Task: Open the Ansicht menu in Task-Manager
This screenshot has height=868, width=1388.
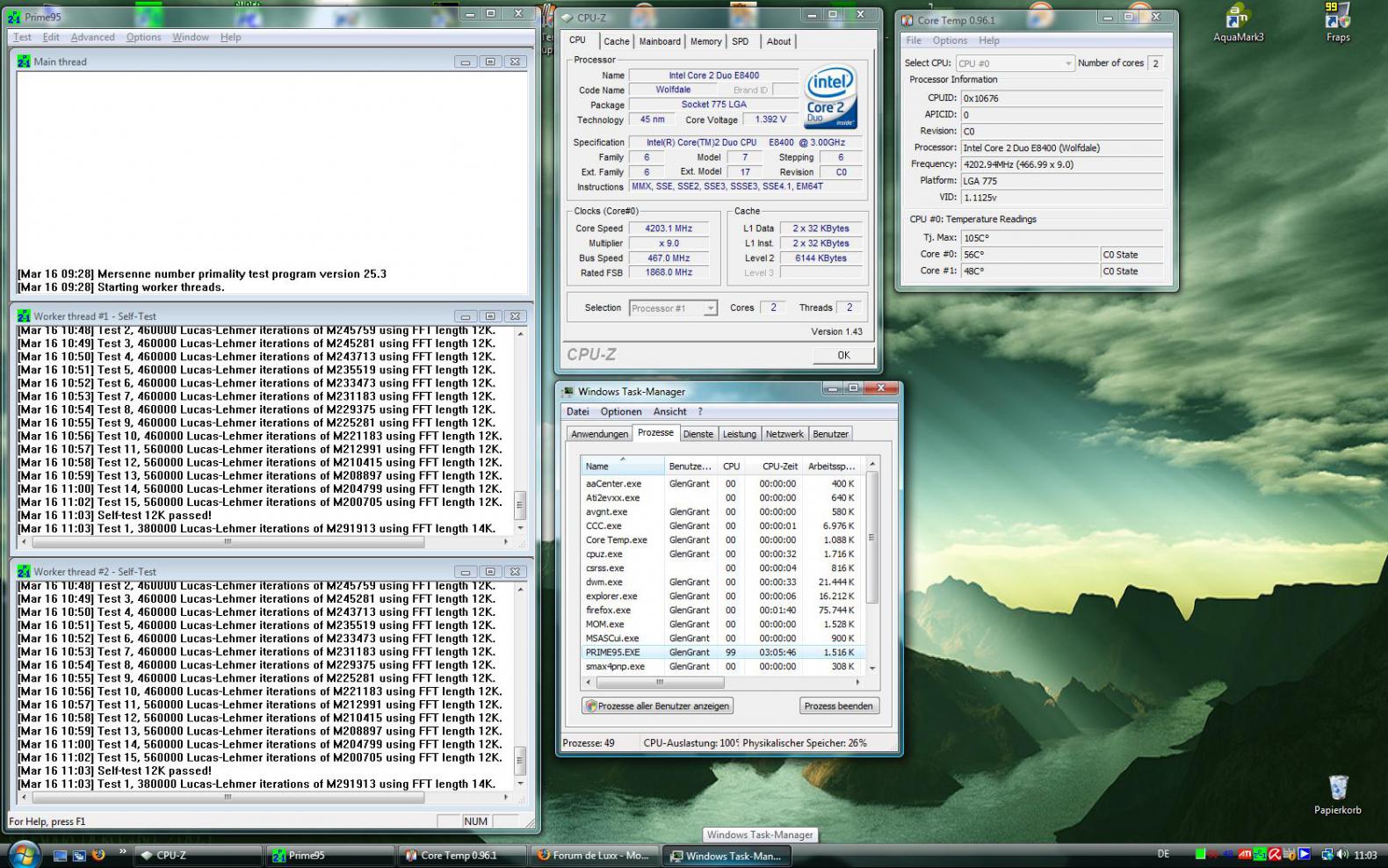Action: 669,411
